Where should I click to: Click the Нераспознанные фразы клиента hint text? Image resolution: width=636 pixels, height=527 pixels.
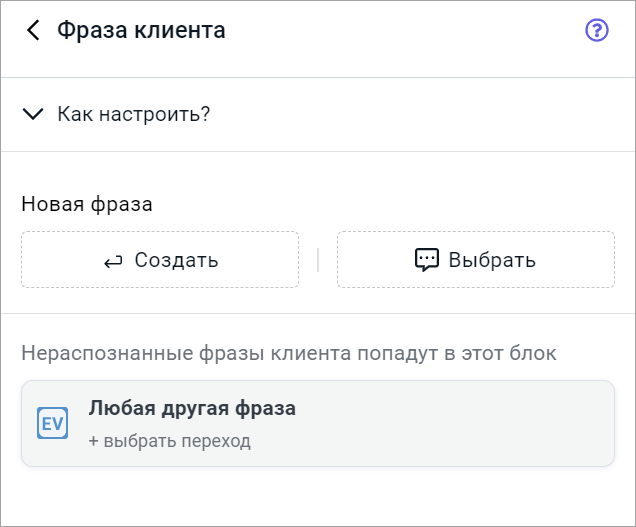click(289, 353)
